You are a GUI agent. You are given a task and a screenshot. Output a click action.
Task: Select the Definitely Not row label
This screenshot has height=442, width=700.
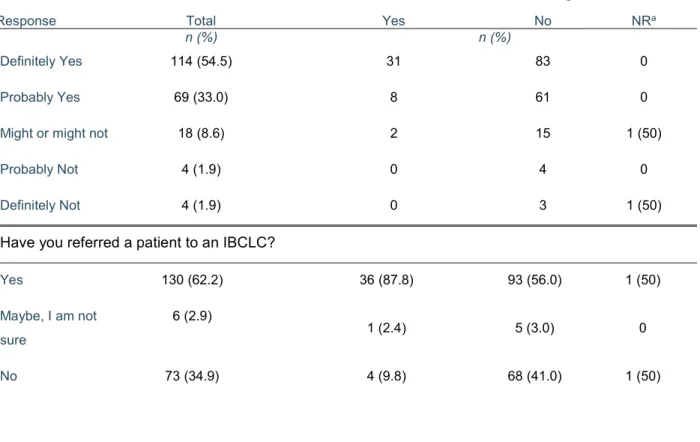40,205
